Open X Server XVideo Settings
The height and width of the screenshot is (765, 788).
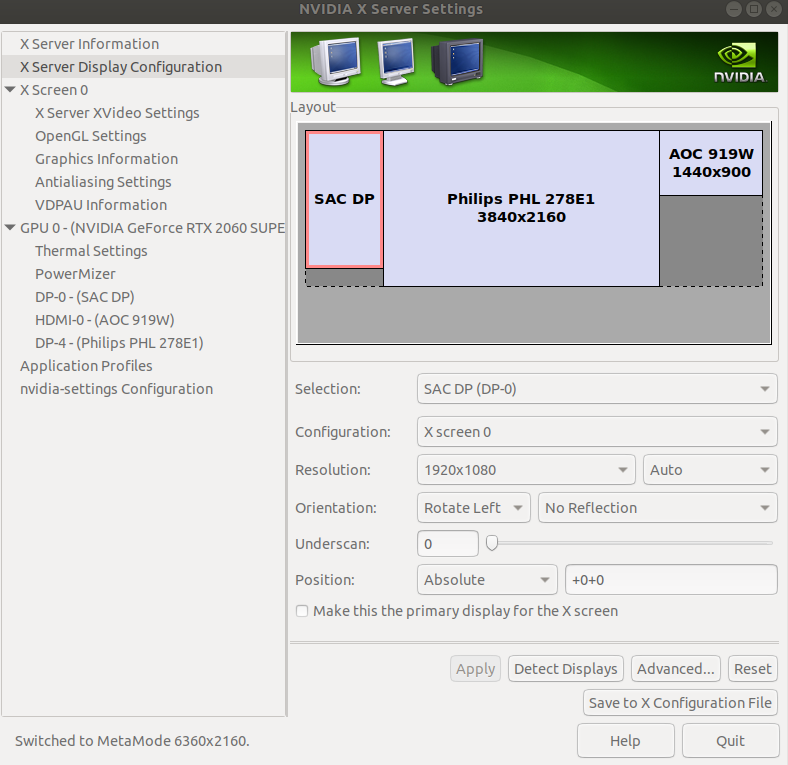(117, 113)
